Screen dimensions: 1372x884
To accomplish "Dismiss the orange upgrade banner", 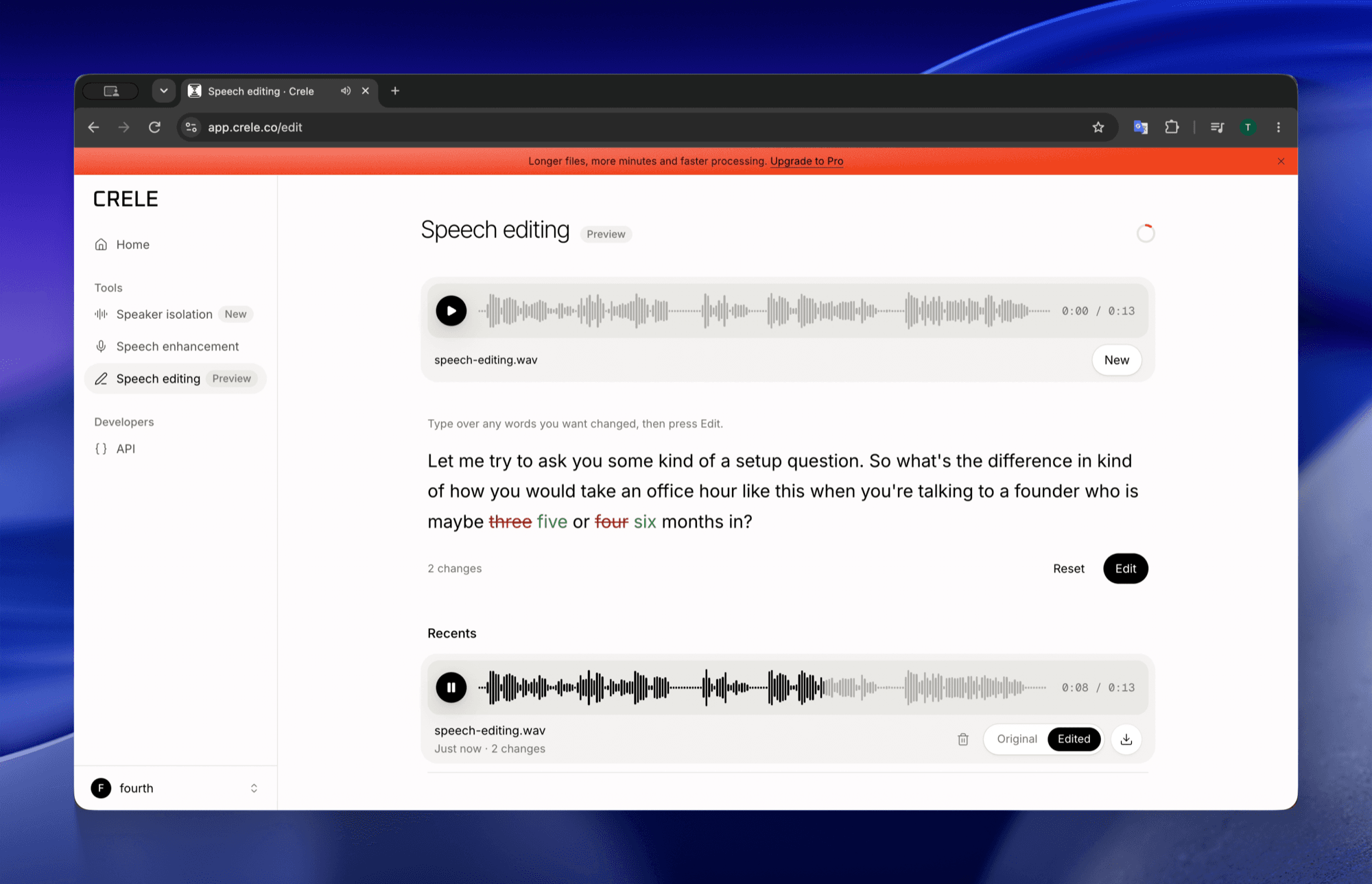I will (1281, 161).
